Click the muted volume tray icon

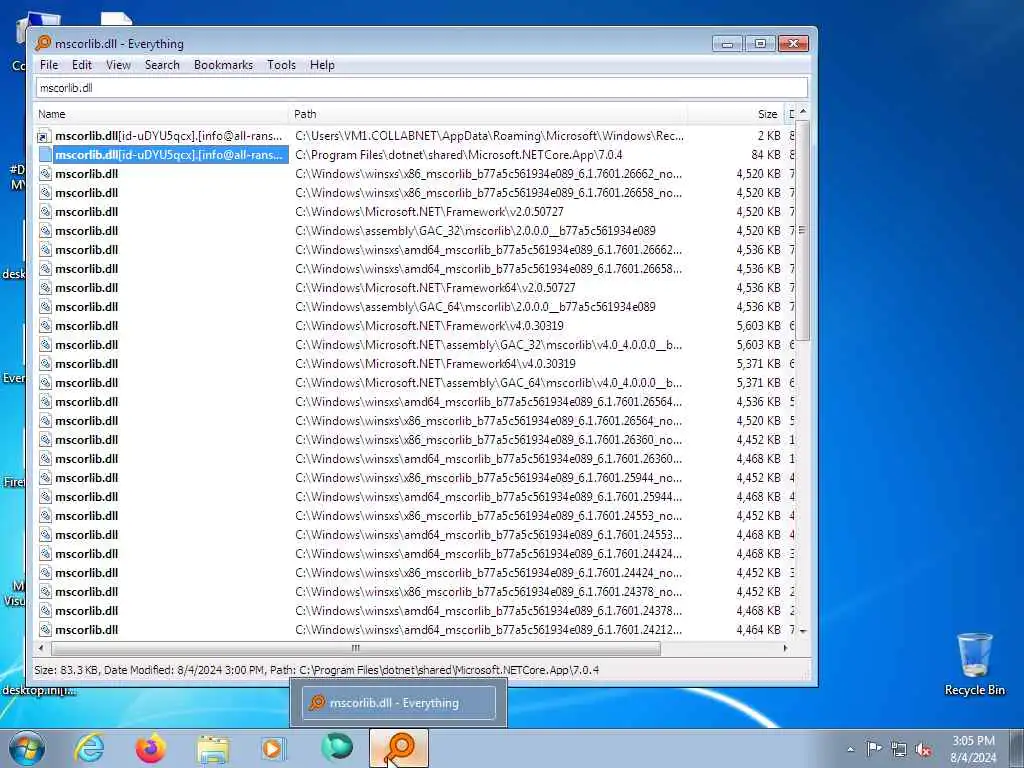[x=923, y=749]
